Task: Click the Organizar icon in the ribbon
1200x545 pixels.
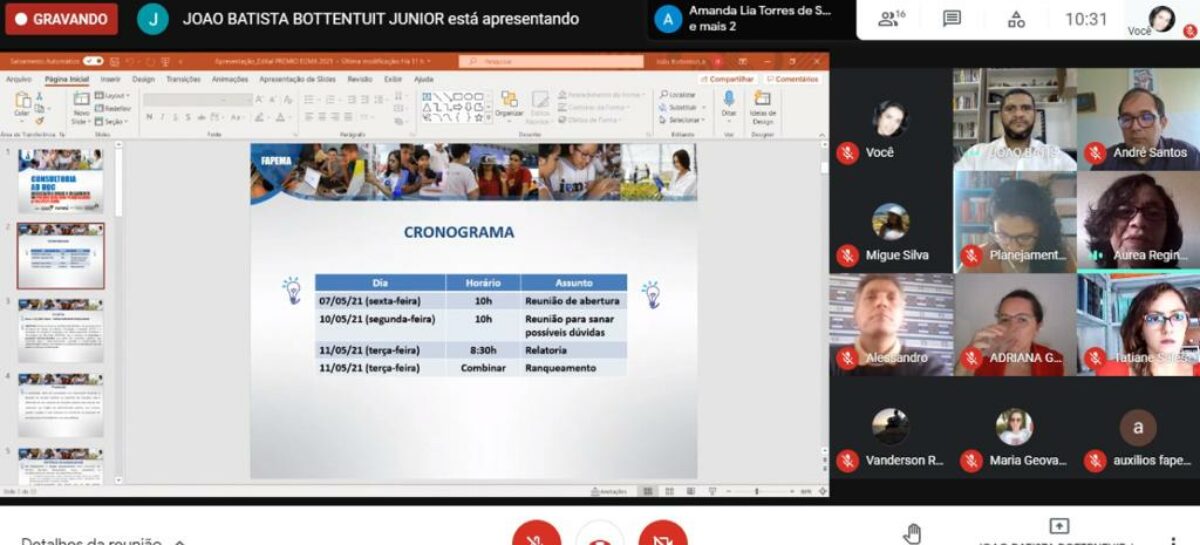Action: (509, 104)
